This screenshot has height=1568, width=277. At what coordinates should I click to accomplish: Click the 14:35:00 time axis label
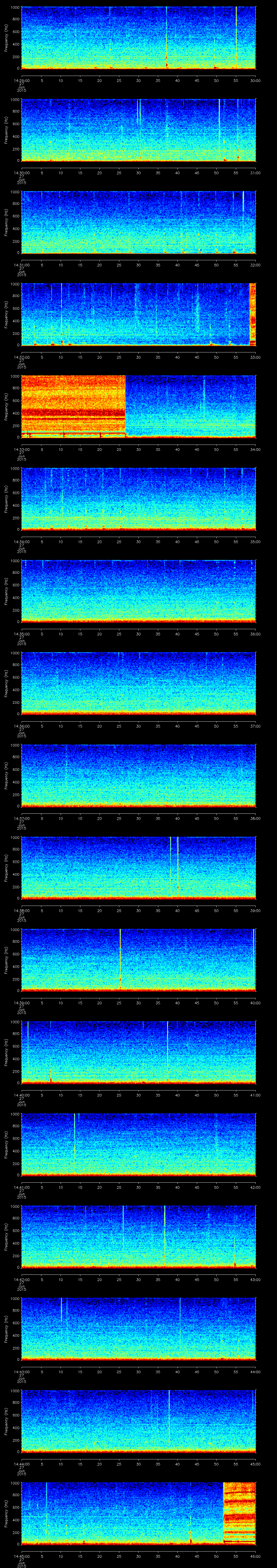[x=21, y=634]
